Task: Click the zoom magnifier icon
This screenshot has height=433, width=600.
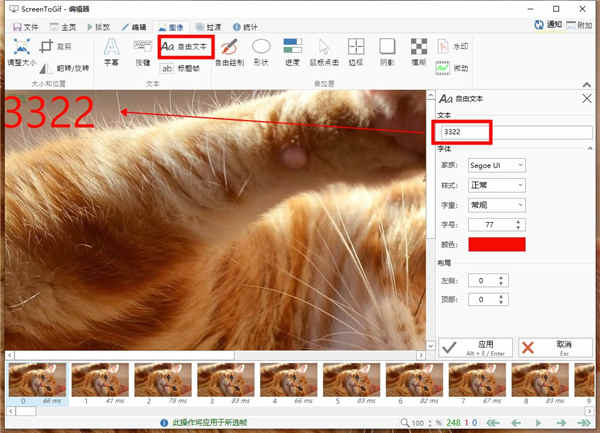Action: (x=404, y=423)
